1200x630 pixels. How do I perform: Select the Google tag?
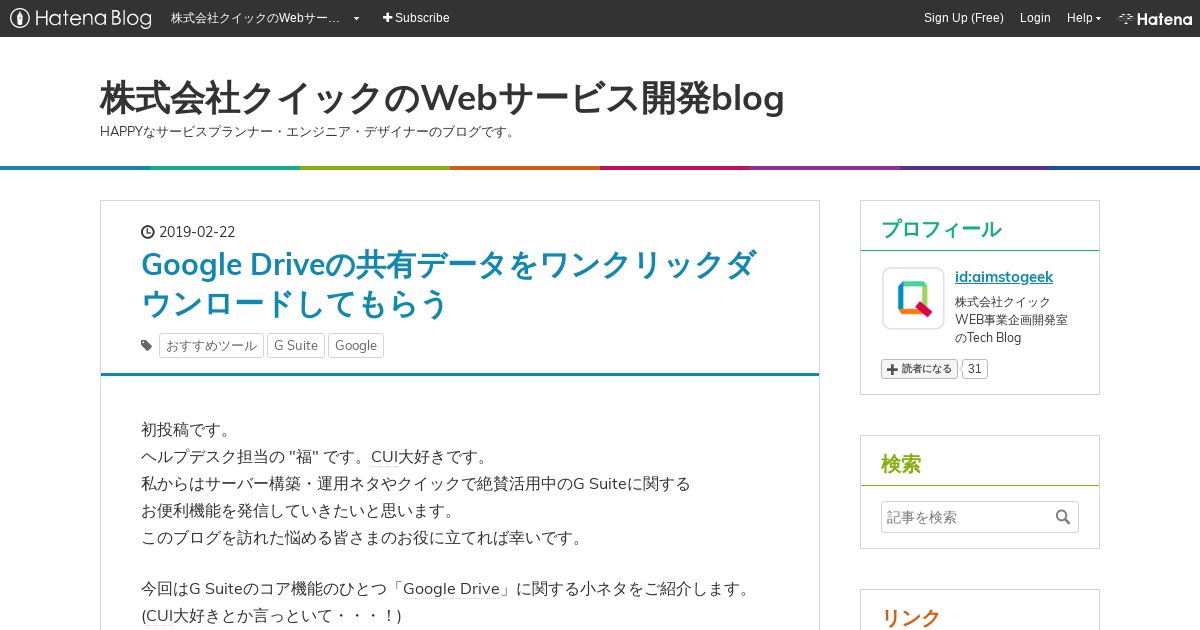click(x=356, y=346)
